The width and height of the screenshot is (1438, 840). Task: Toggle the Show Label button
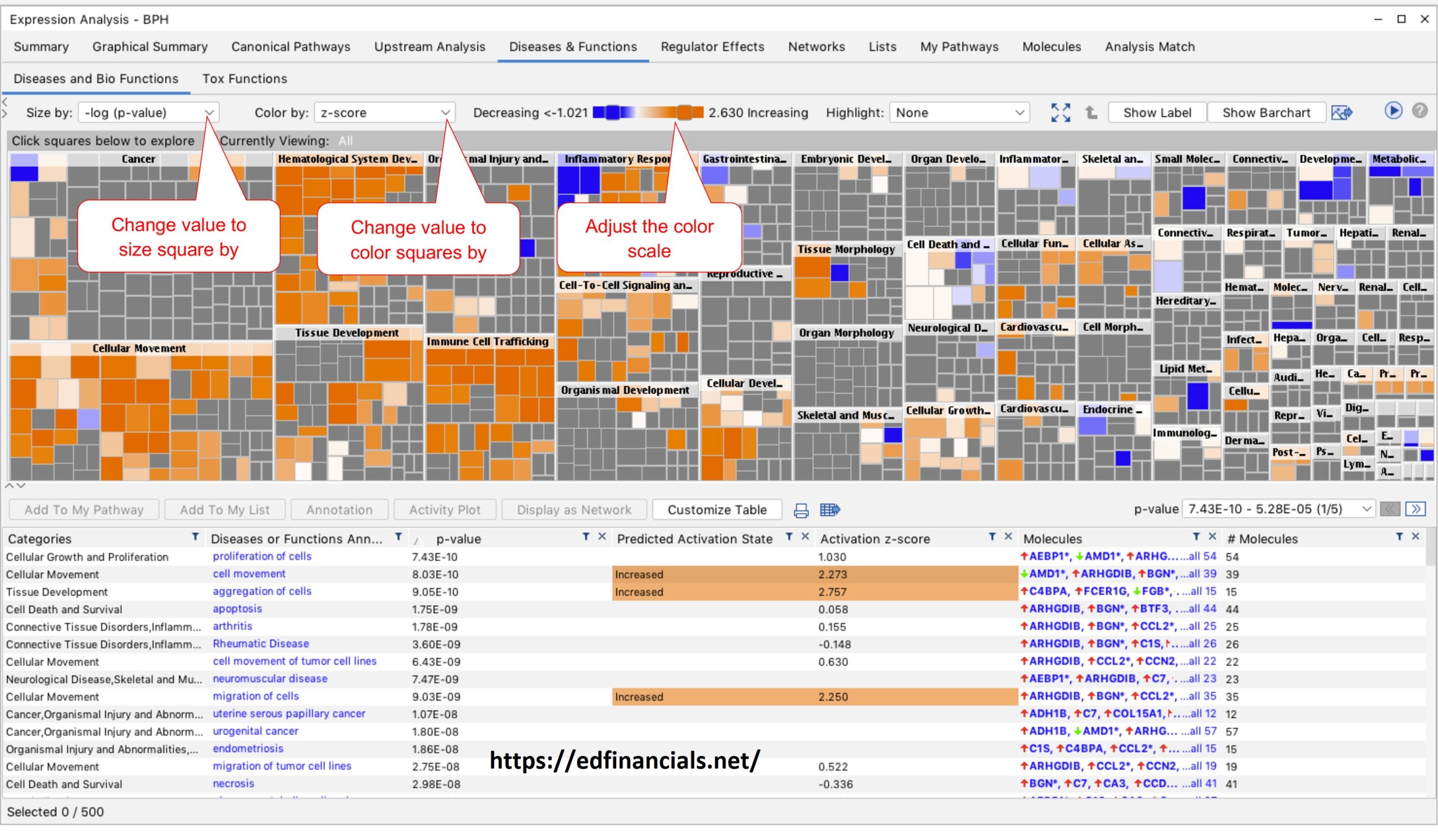click(x=1157, y=113)
